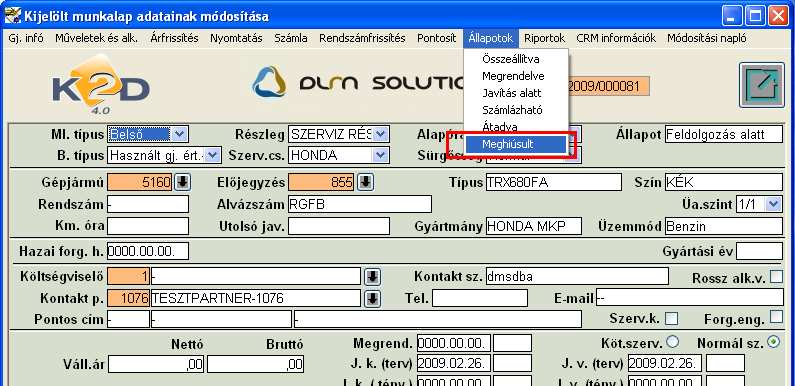Click the Állapot field Feldolgozás alatt
Screen dimensions: 795x386
click(724, 134)
